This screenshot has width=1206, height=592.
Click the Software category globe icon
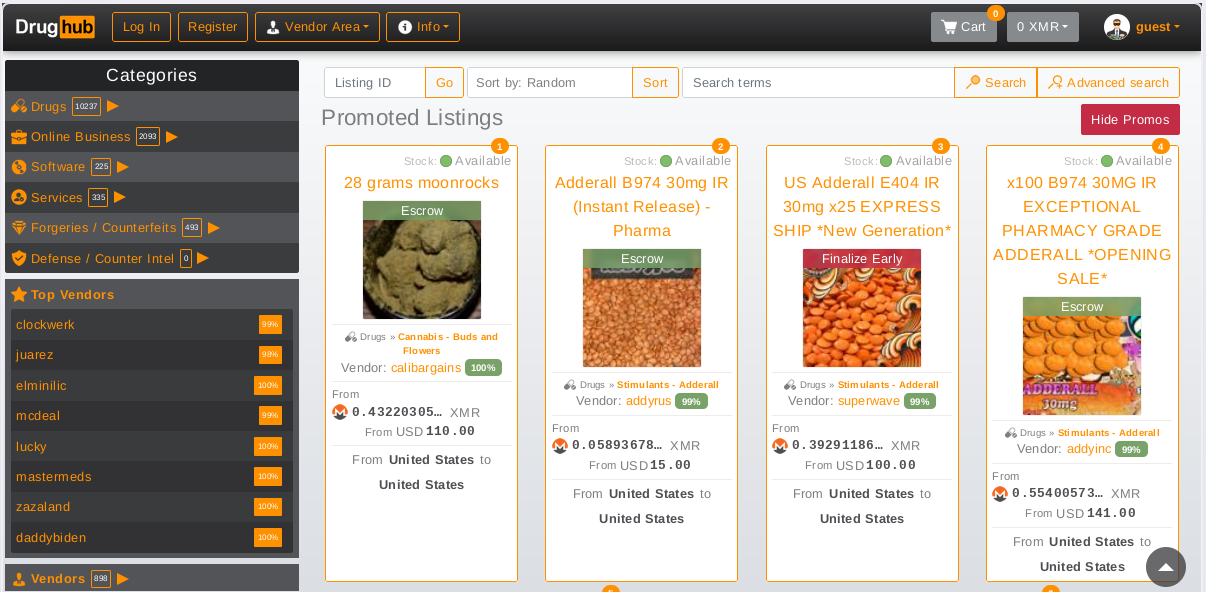pyautogui.click(x=19, y=167)
